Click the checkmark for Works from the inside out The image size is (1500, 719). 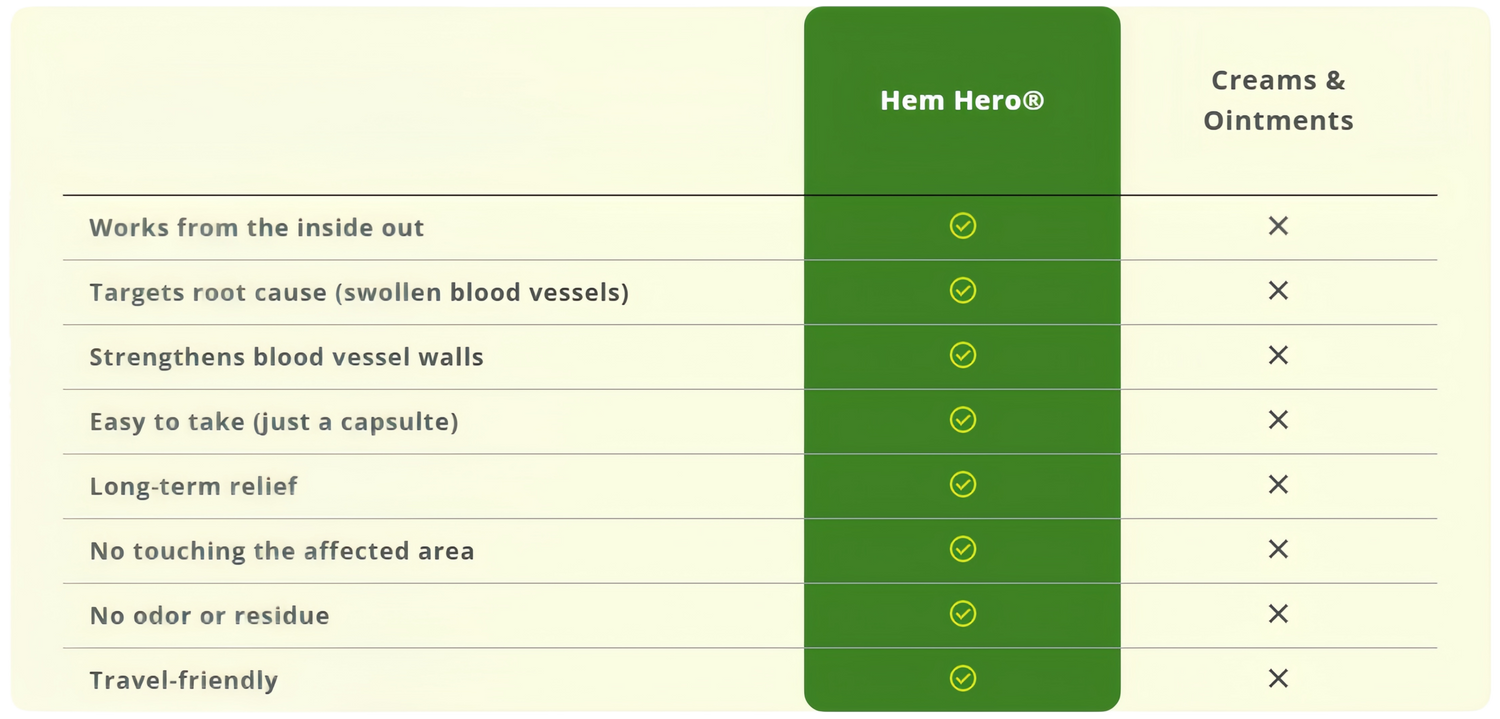962,226
